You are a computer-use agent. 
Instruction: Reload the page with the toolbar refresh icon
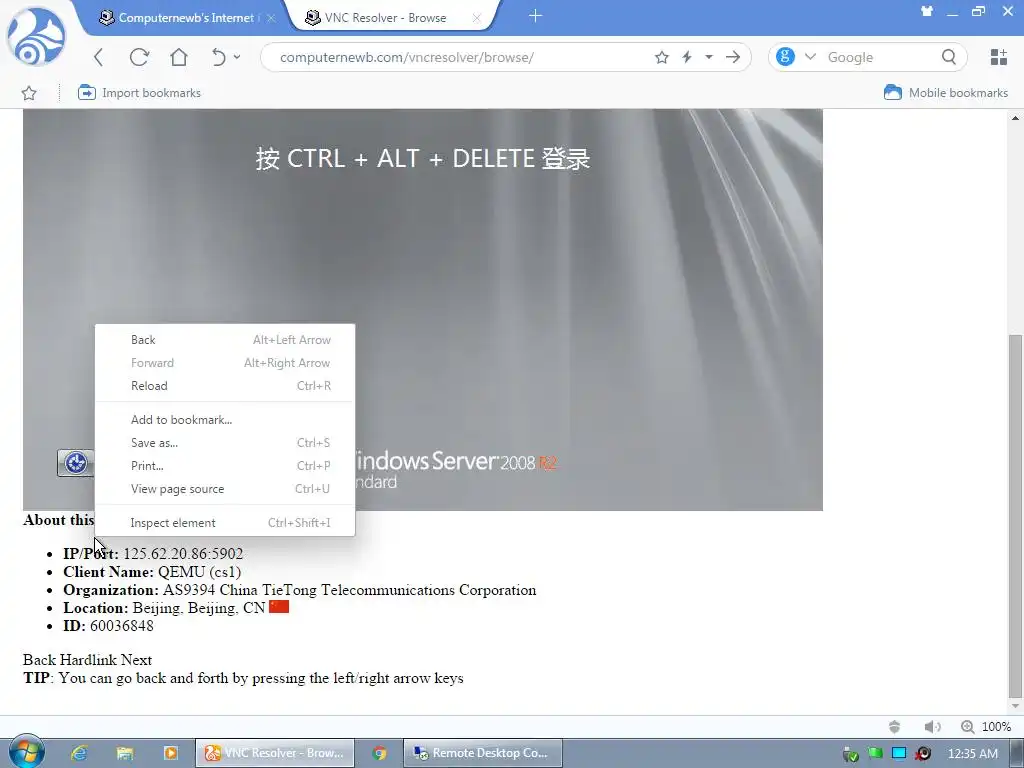coord(139,57)
